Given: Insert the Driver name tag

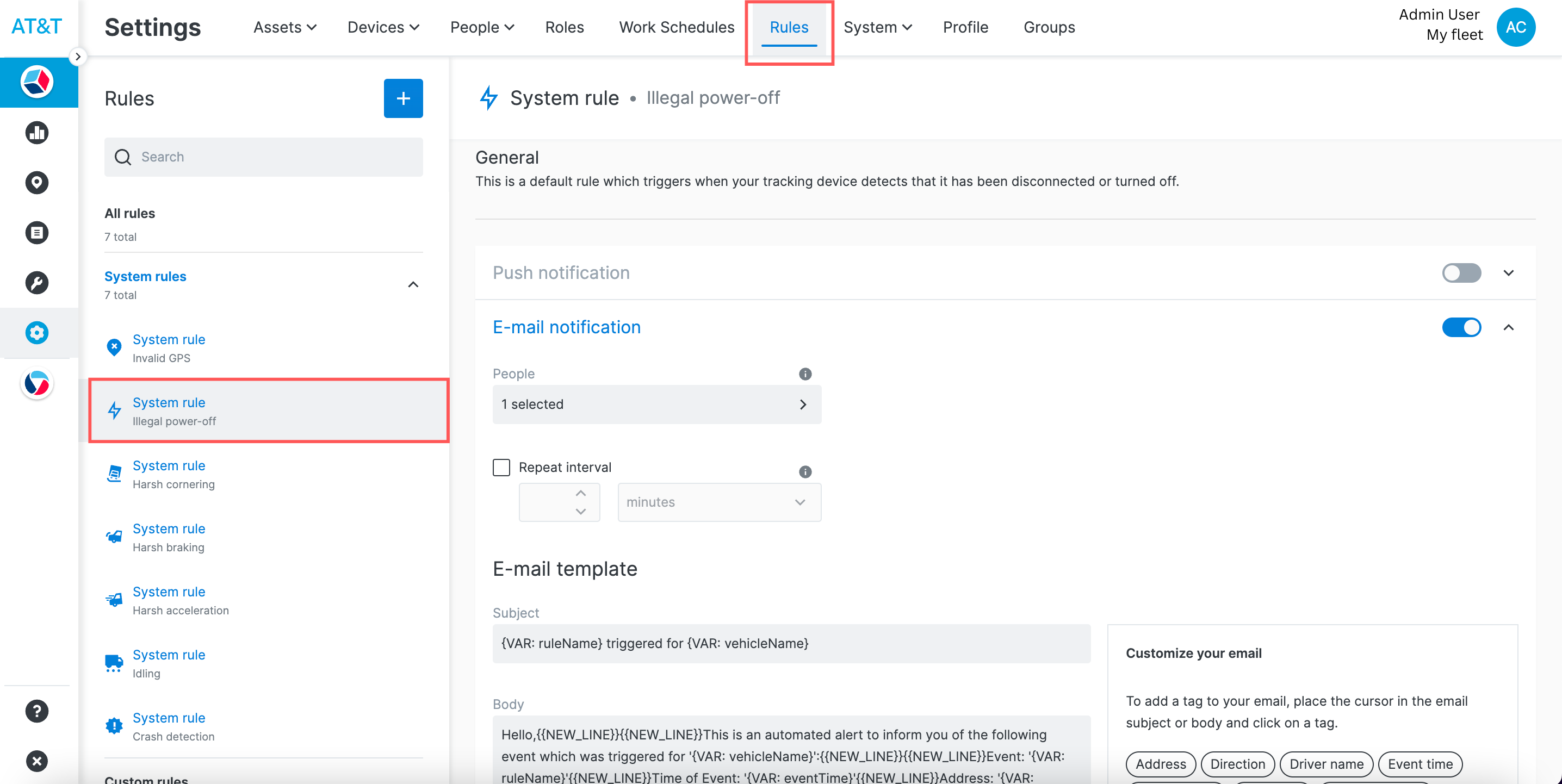Looking at the screenshot, I should (1326, 764).
